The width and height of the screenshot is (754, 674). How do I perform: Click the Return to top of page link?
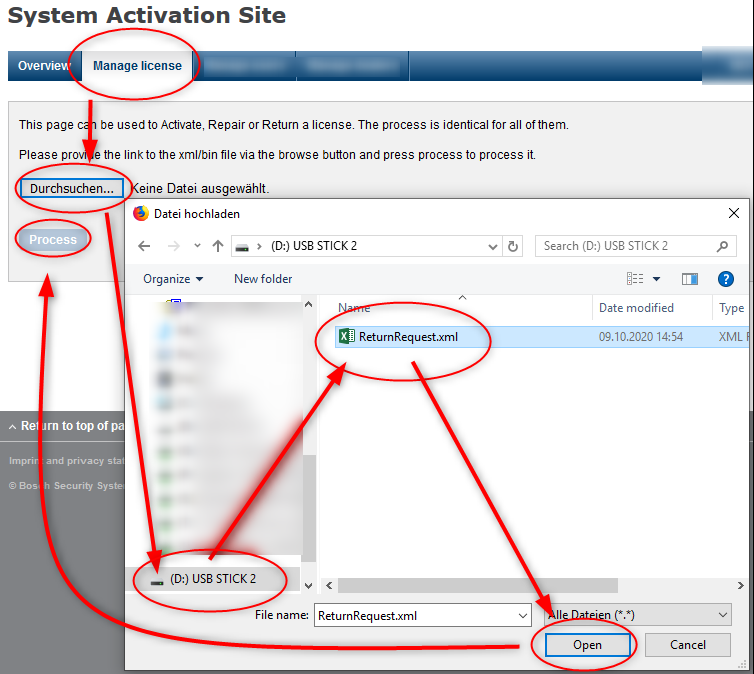(66, 426)
